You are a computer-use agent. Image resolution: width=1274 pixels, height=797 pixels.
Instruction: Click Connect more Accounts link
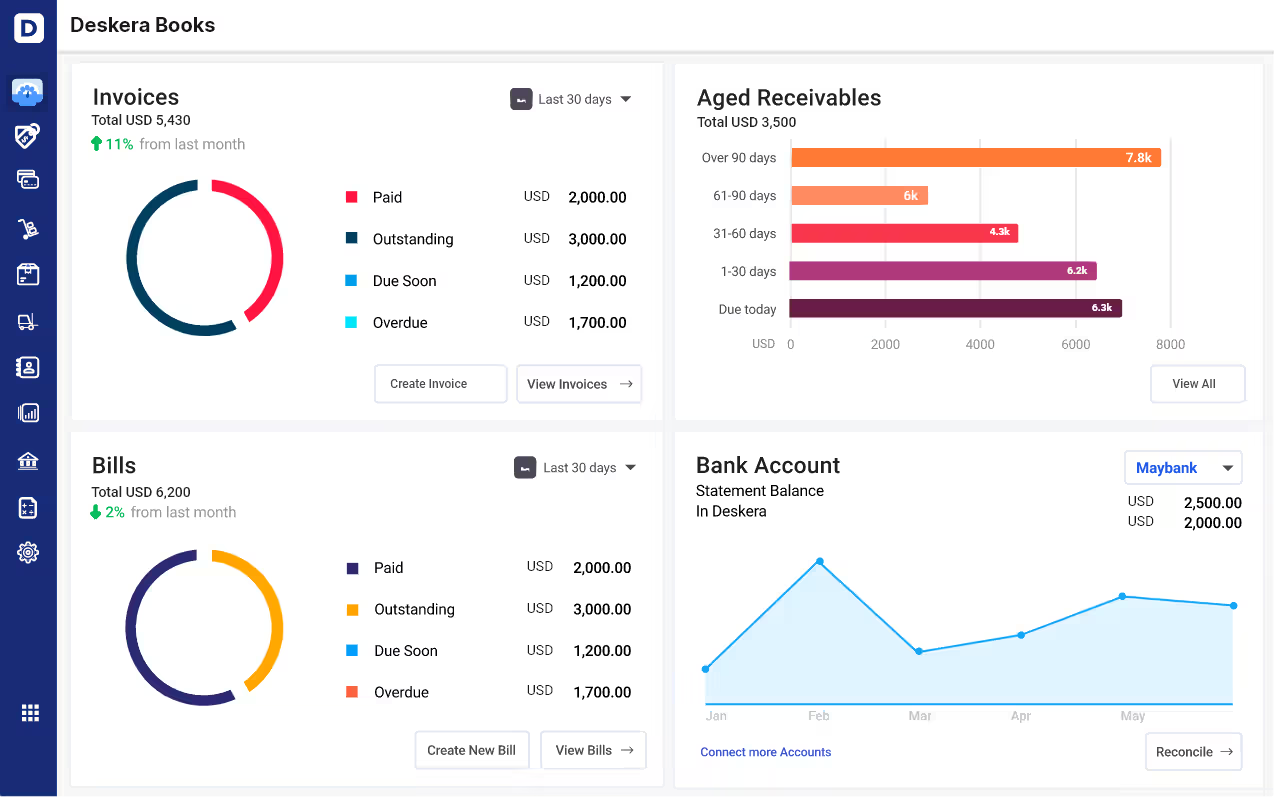pyautogui.click(x=765, y=751)
